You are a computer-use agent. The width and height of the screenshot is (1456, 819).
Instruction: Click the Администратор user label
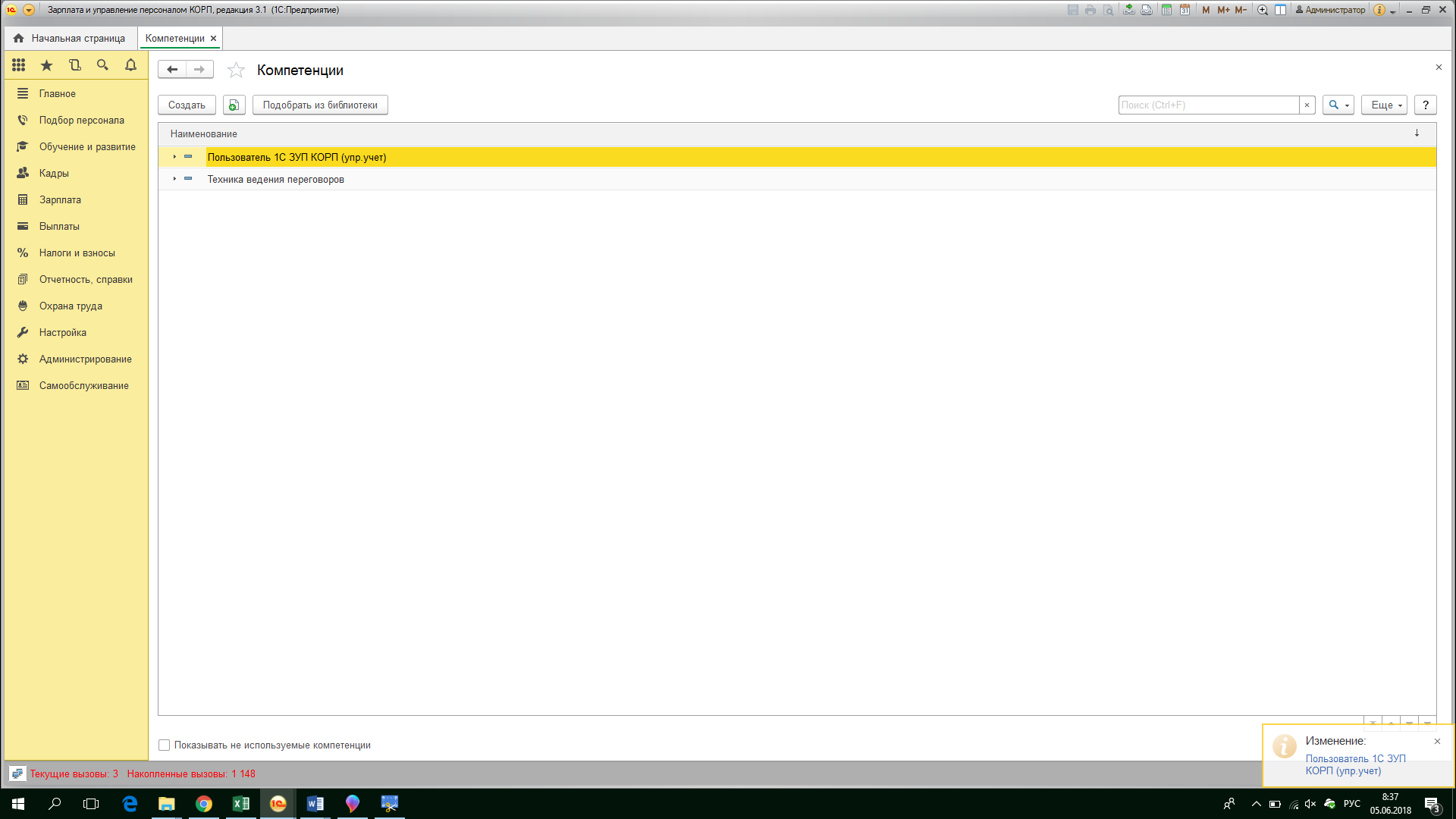point(1330,10)
